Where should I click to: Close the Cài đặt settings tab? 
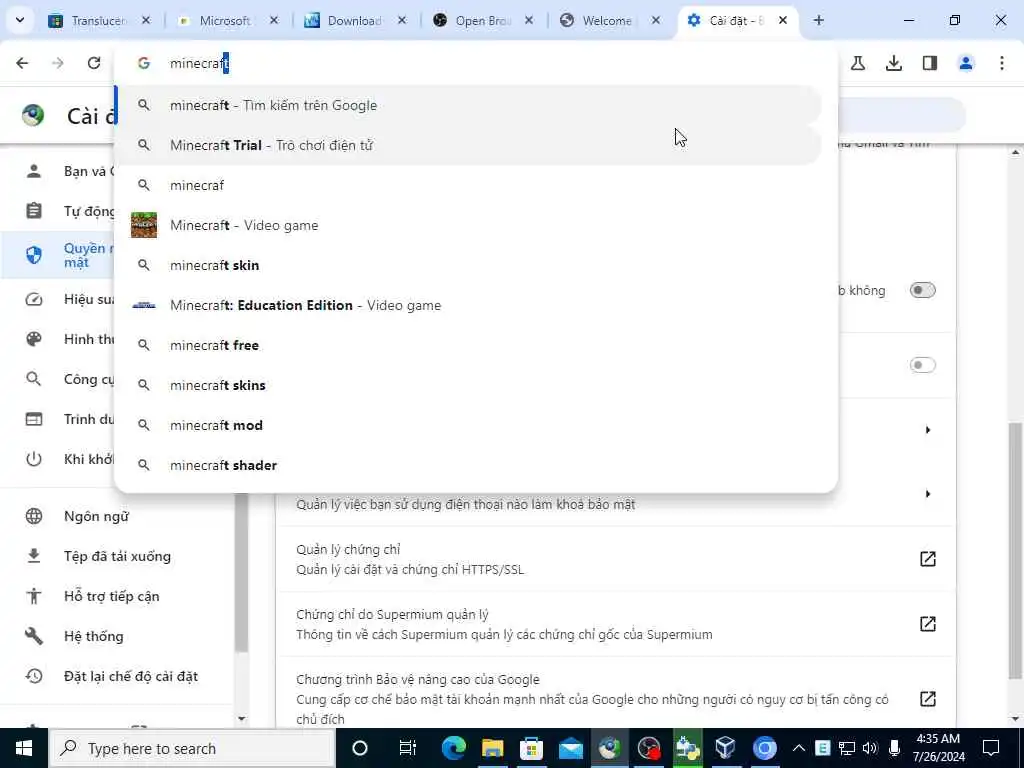coord(783,20)
